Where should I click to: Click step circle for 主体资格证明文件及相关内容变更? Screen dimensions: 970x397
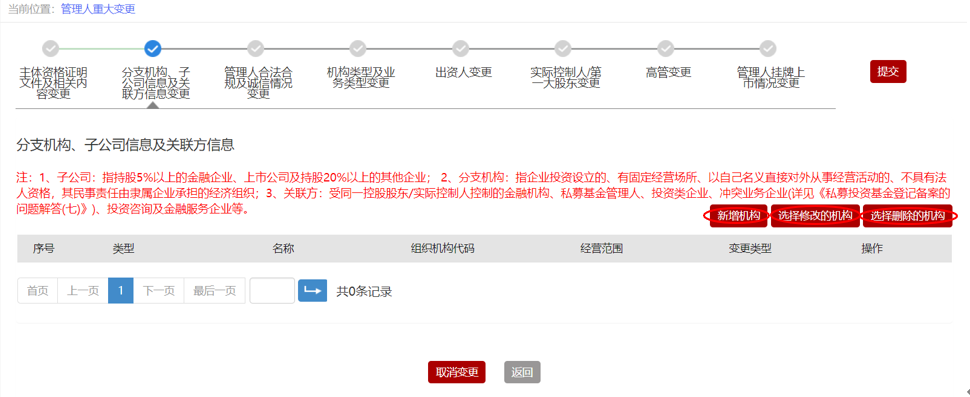click(x=51, y=48)
